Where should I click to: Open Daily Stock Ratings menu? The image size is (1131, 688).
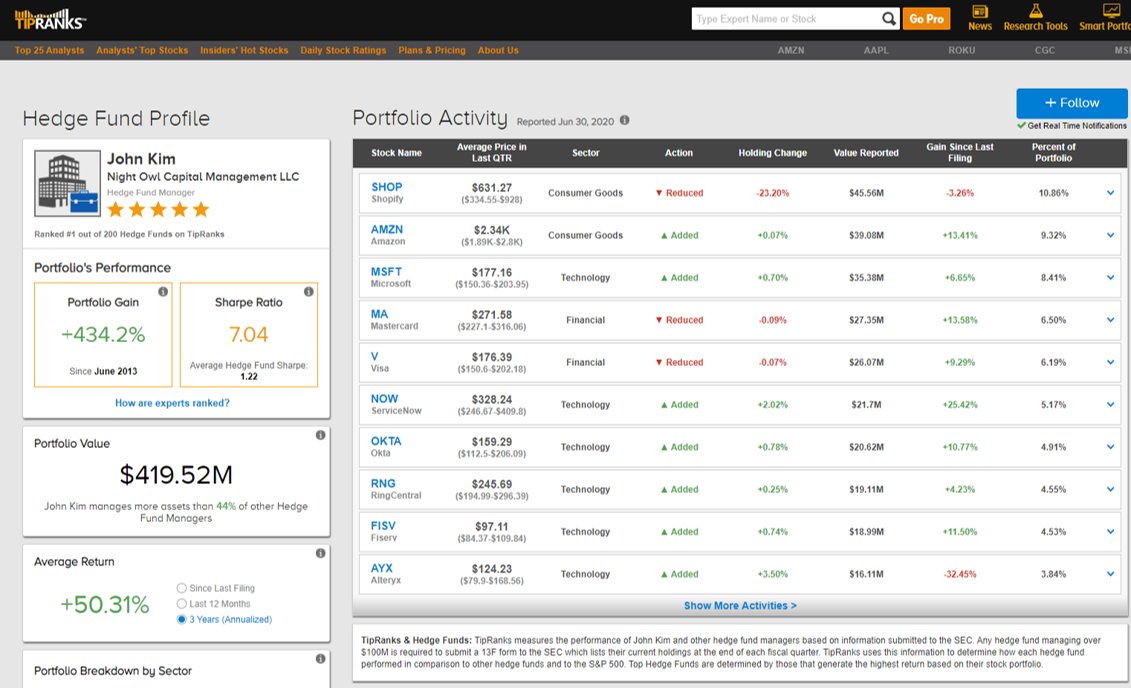point(343,50)
